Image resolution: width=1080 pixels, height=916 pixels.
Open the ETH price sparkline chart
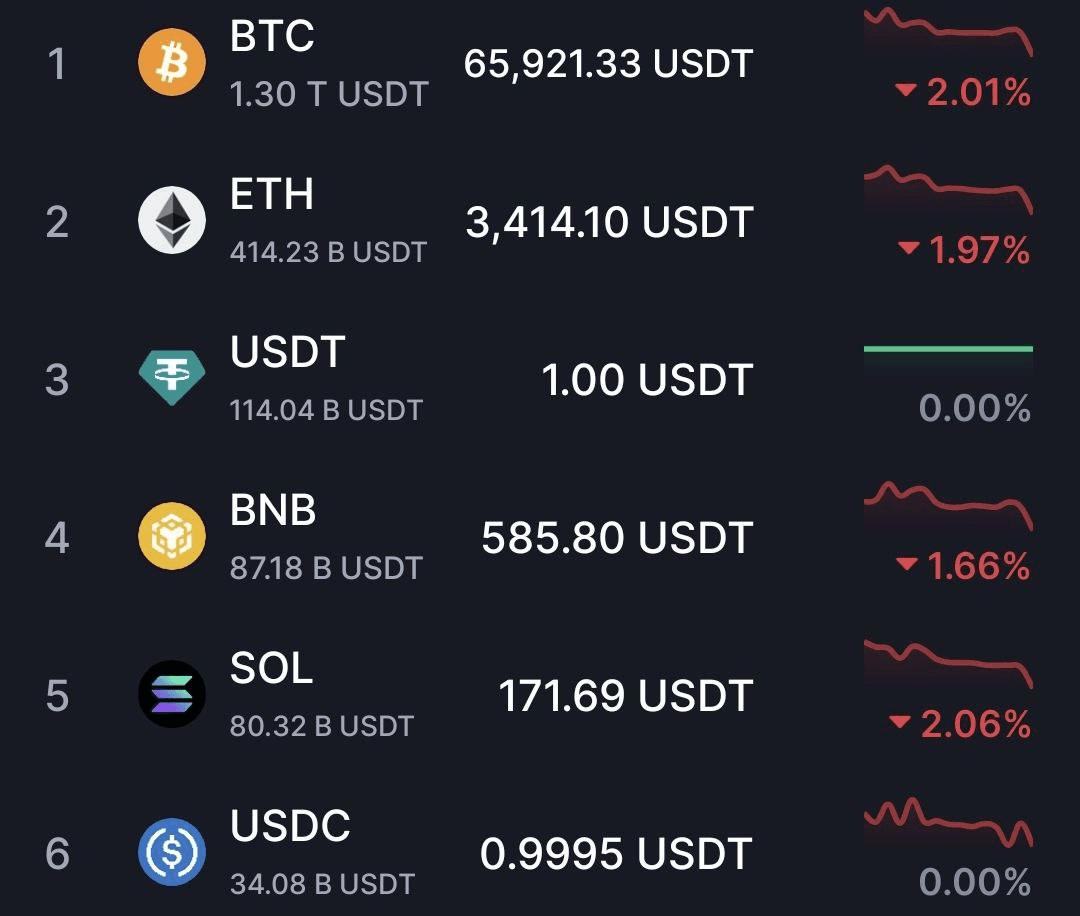[948, 189]
